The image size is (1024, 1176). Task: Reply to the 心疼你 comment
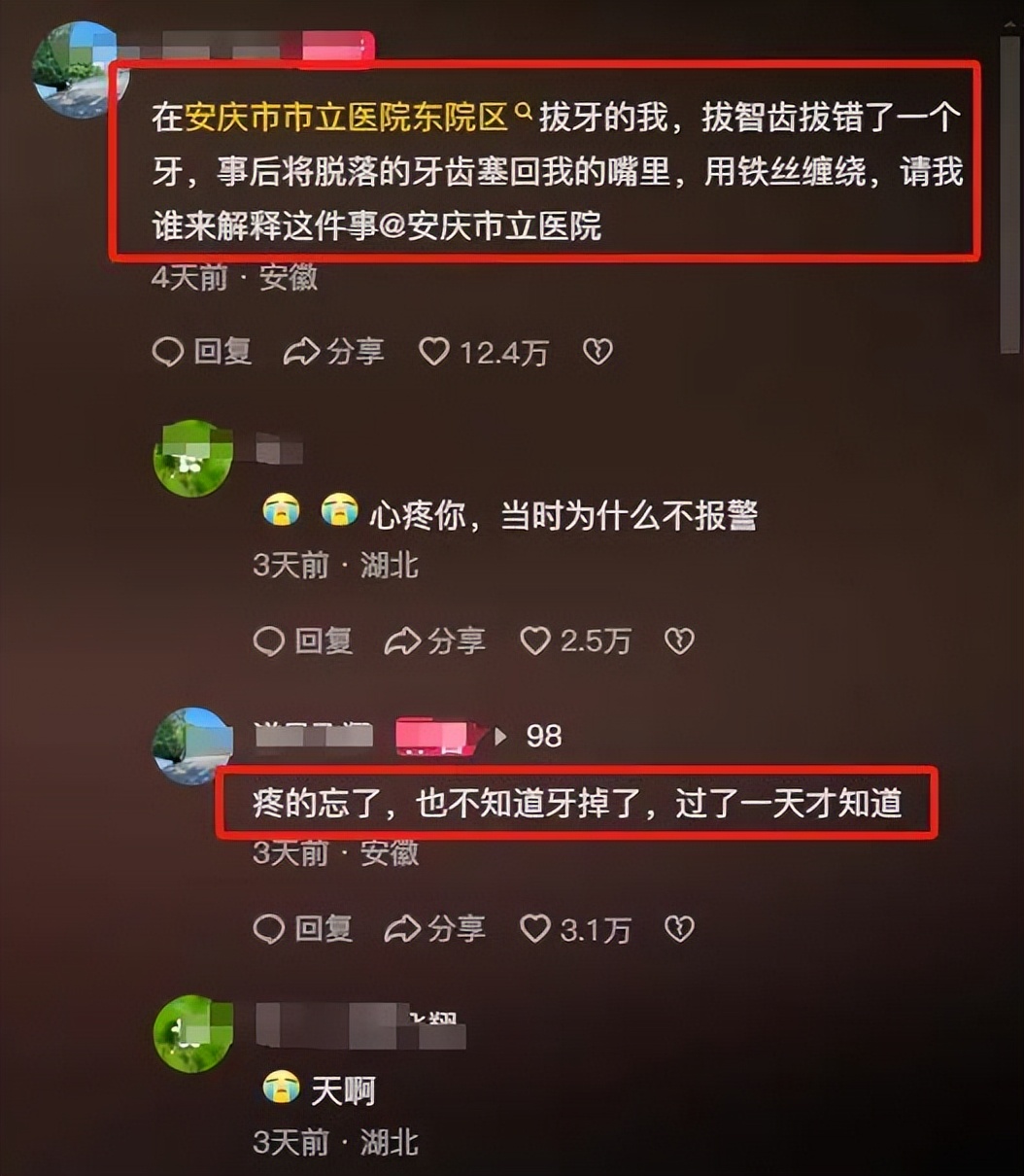pyautogui.click(x=303, y=640)
